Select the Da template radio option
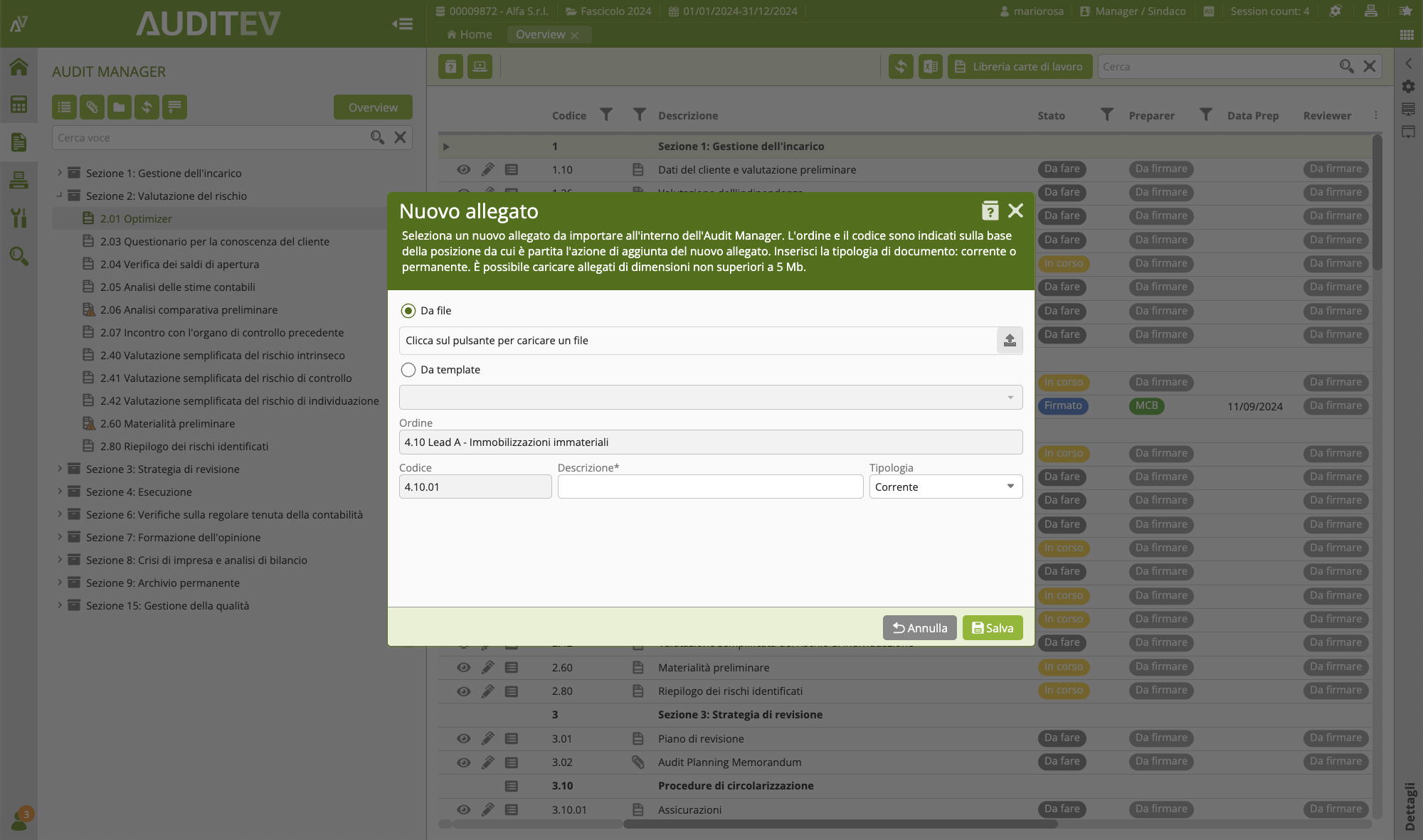This screenshot has width=1423, height=840. (x=408, y=370)
